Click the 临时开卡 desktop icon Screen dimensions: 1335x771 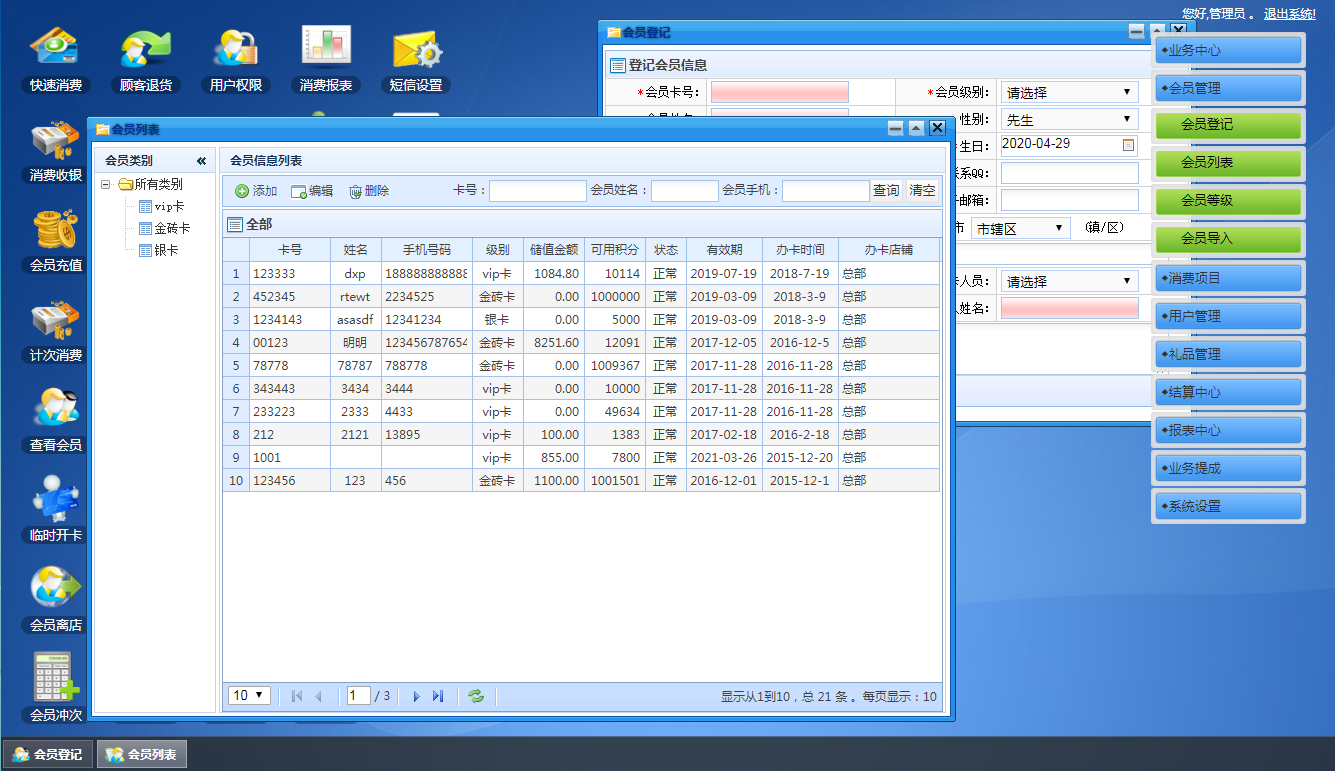(x=55, y=500)
